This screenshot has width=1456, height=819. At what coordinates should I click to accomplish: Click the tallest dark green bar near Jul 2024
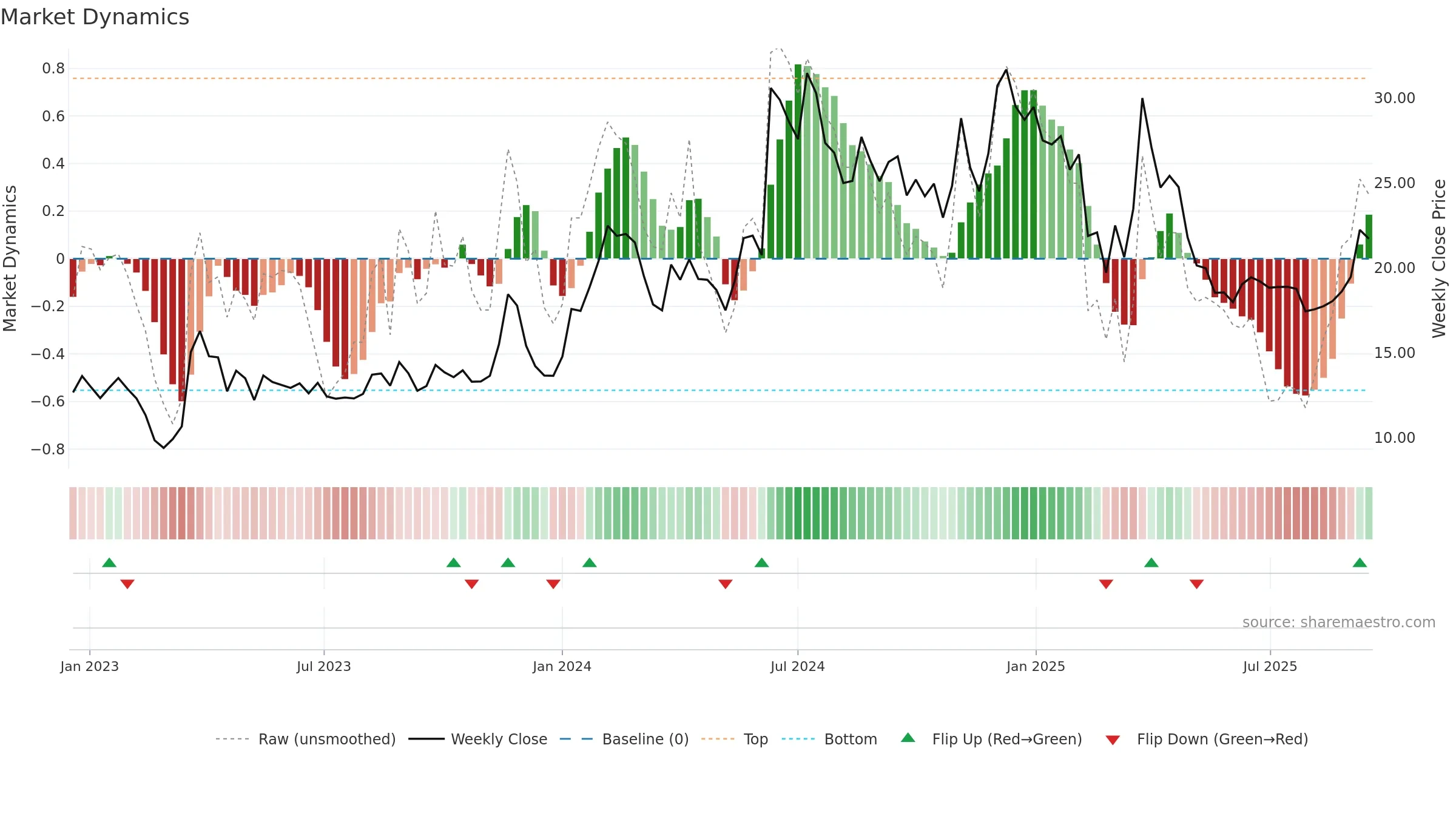tap(798, 161)
